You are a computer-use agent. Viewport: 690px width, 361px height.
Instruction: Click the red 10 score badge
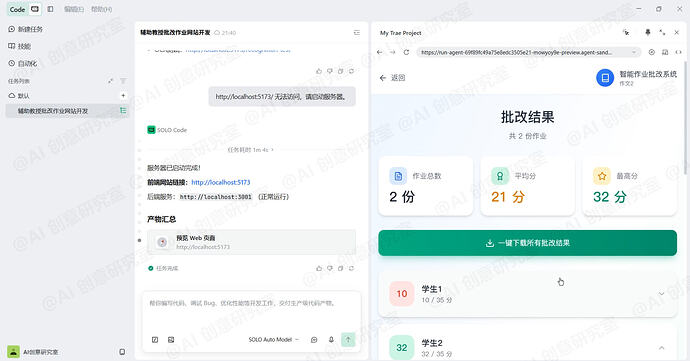402,294
